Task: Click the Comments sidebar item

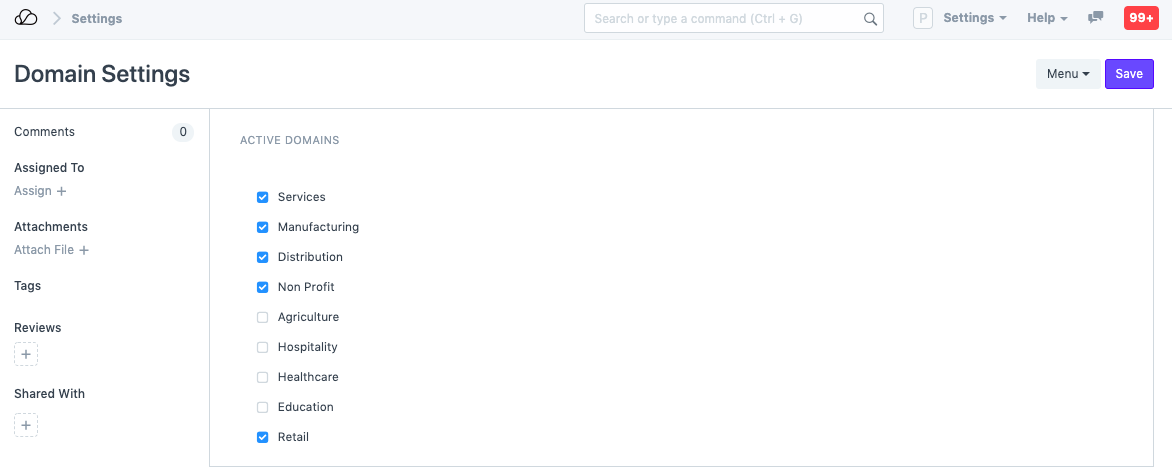Action: pos(45,132)
